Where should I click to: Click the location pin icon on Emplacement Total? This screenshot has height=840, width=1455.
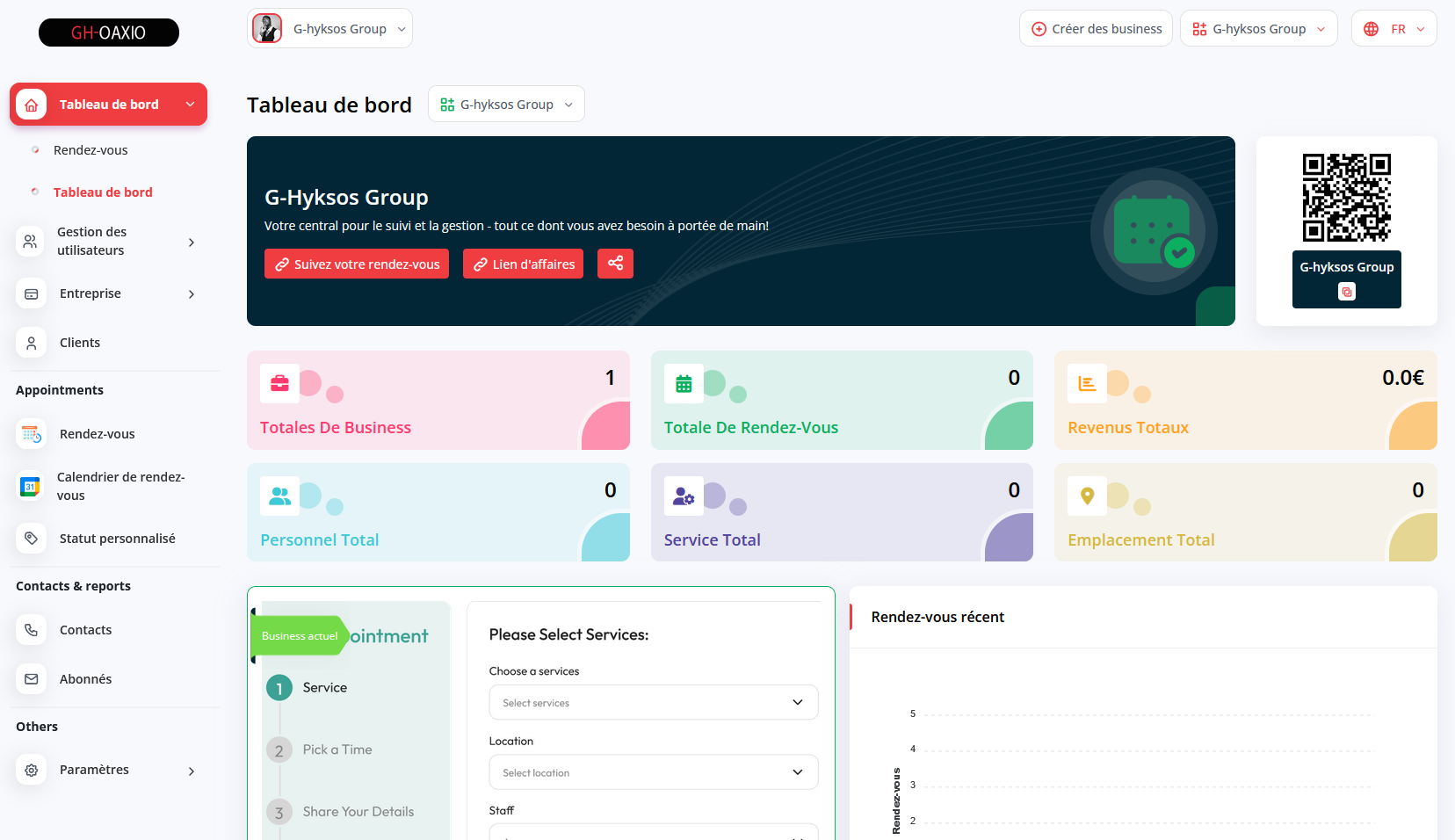tap(1087, 496)
